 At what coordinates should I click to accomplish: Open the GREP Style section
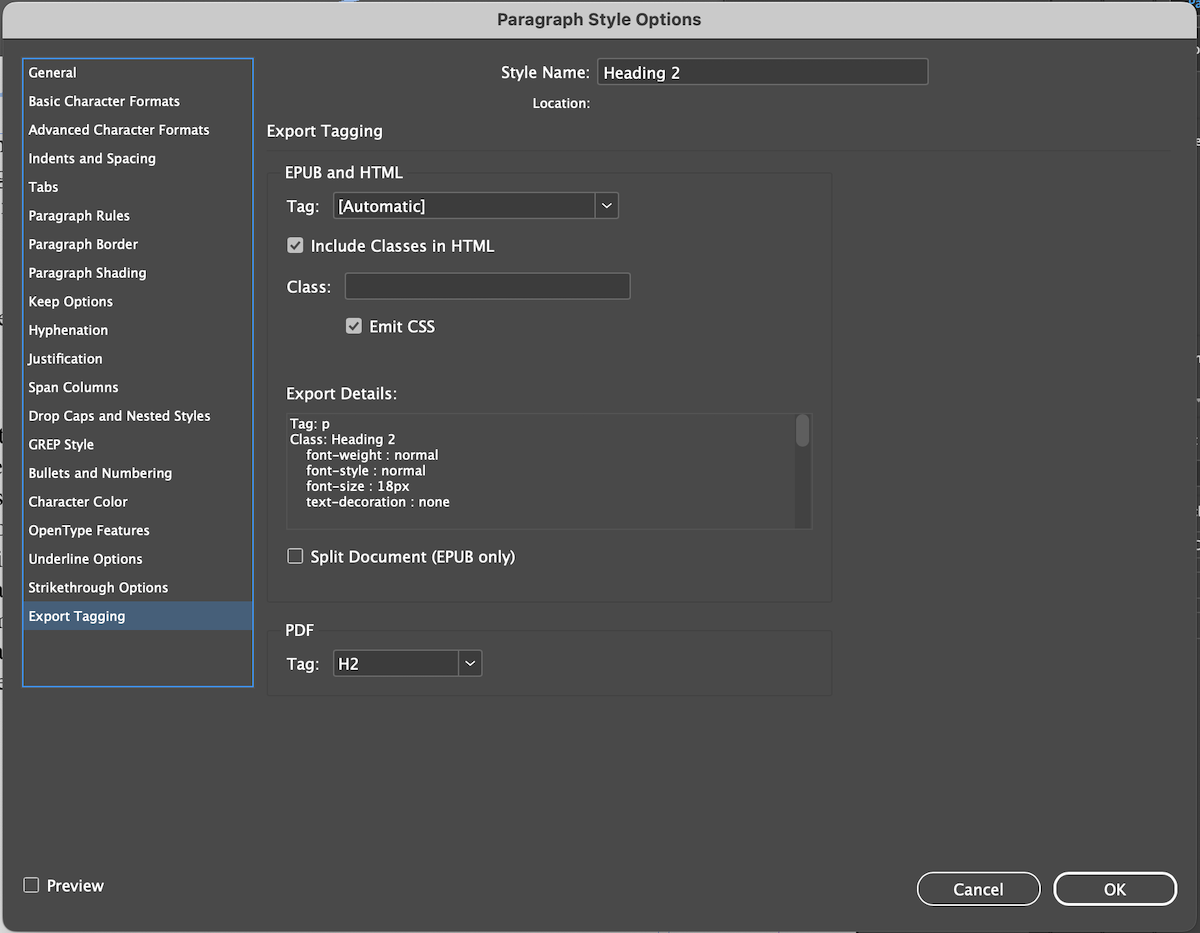coord(61,444)
